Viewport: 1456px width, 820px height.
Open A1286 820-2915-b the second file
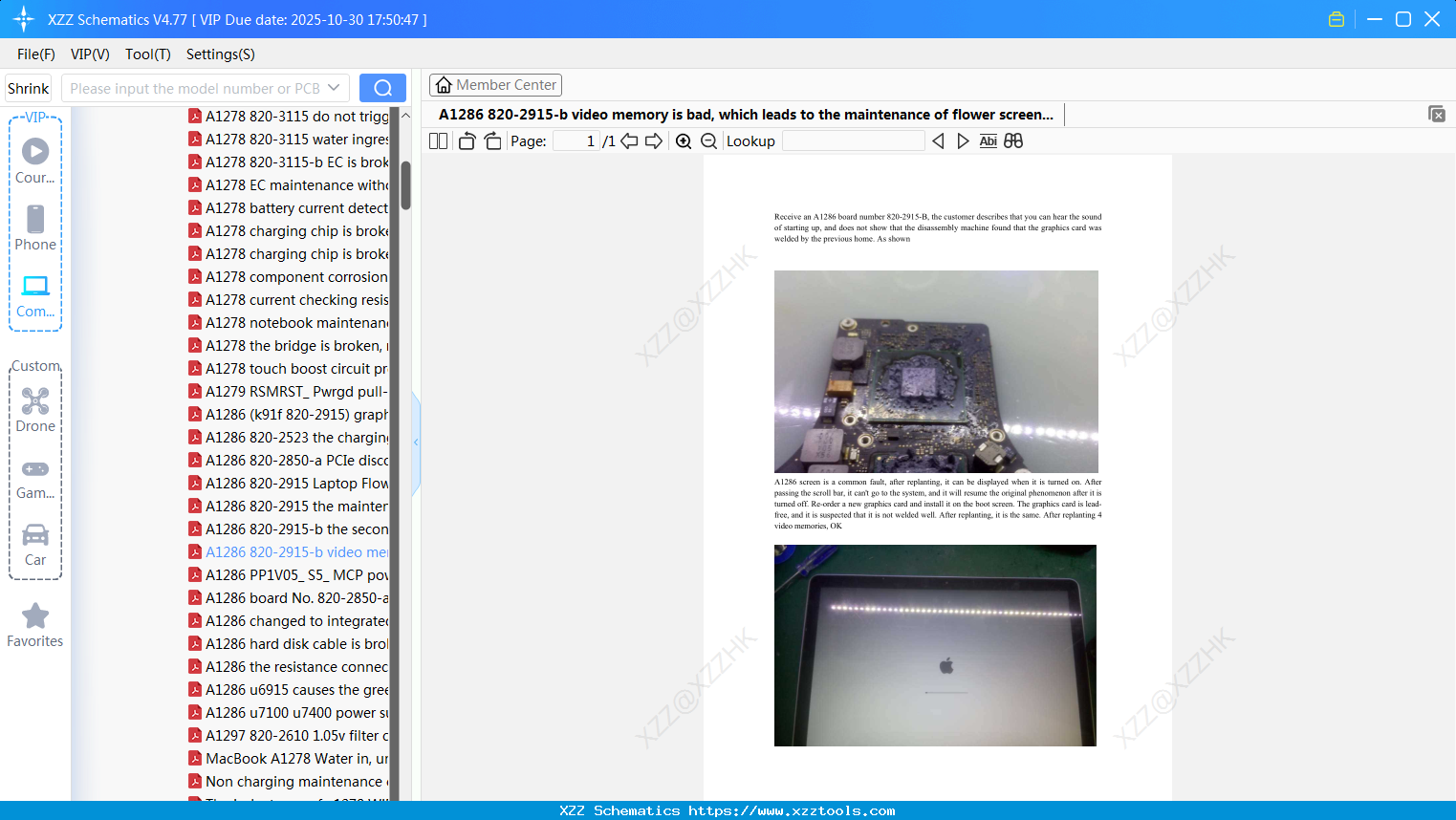[x=288, y=529]
